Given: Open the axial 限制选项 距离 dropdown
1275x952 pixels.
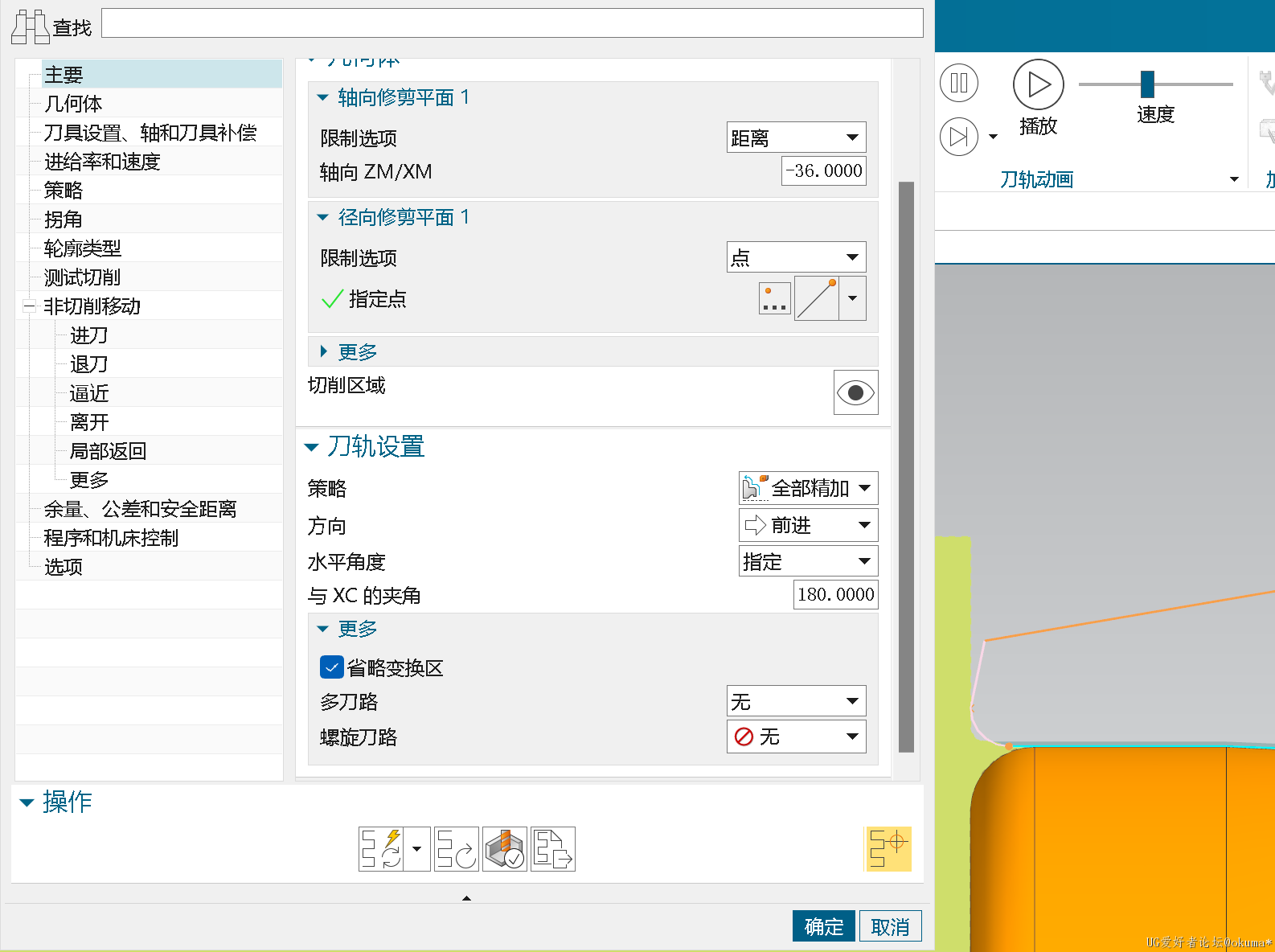Looking at the screenshot, I should point(797,137).
